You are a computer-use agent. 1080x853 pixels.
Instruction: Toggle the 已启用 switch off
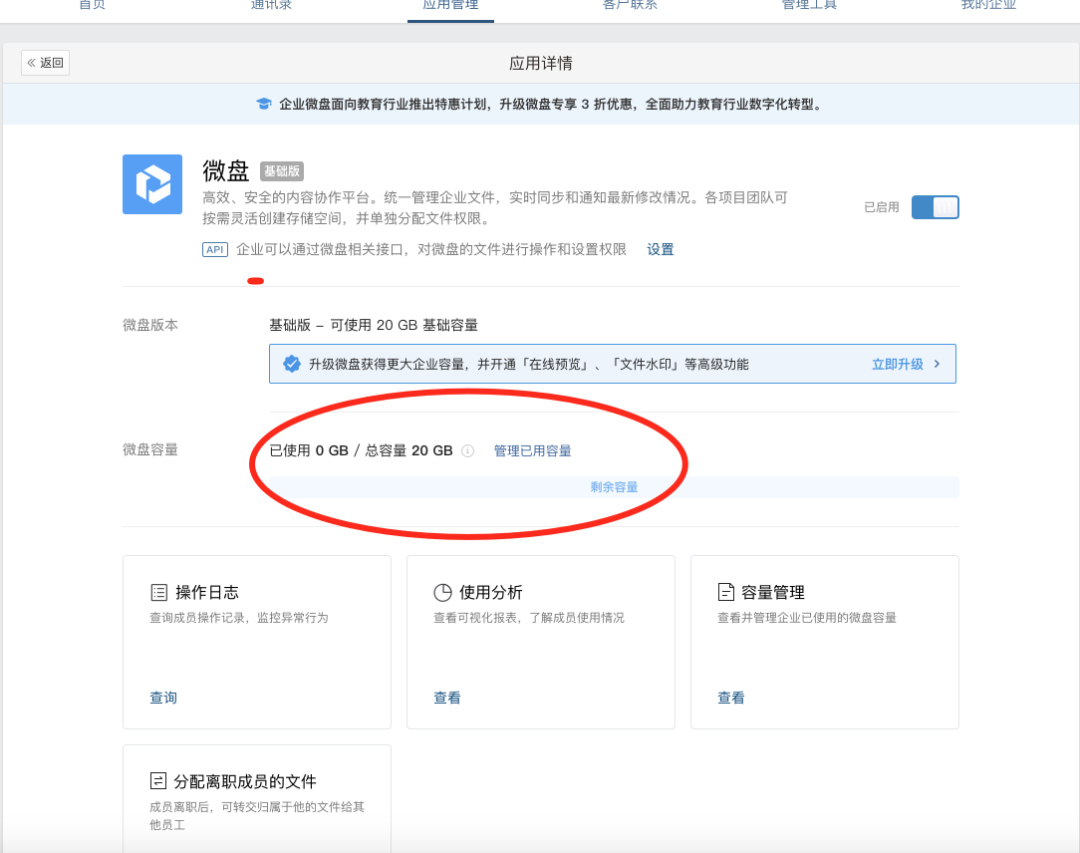tap(935, 207)
